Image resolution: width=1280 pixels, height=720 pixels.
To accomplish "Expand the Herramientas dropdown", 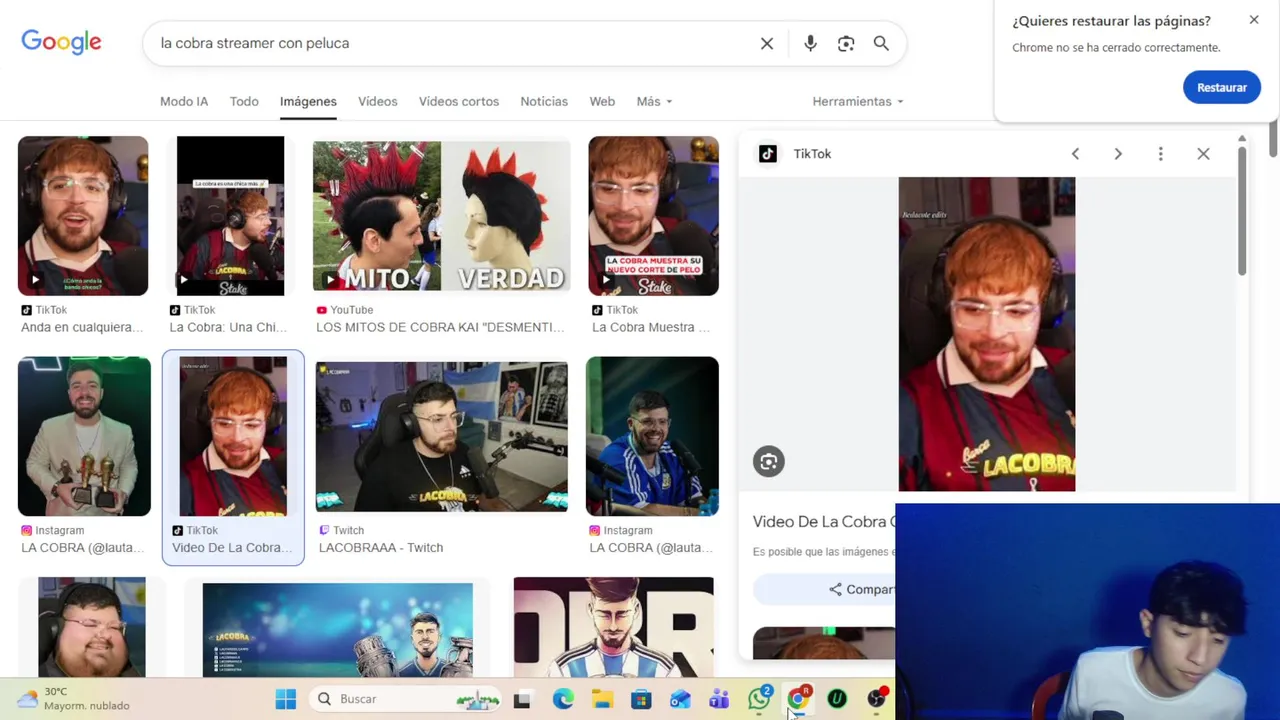I will click(x=858, y=101).
